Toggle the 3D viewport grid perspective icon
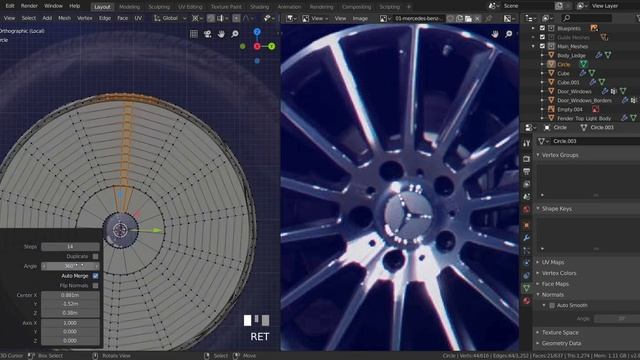The height and width of the screenshot is (360, 640). 194,34
